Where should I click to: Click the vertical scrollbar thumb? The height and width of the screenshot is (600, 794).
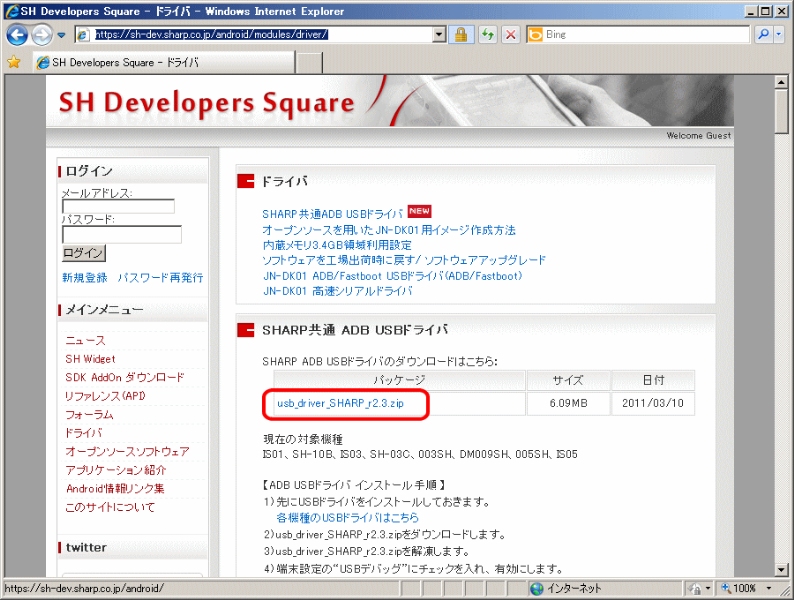pyautogui.click(x=781, y=112)
